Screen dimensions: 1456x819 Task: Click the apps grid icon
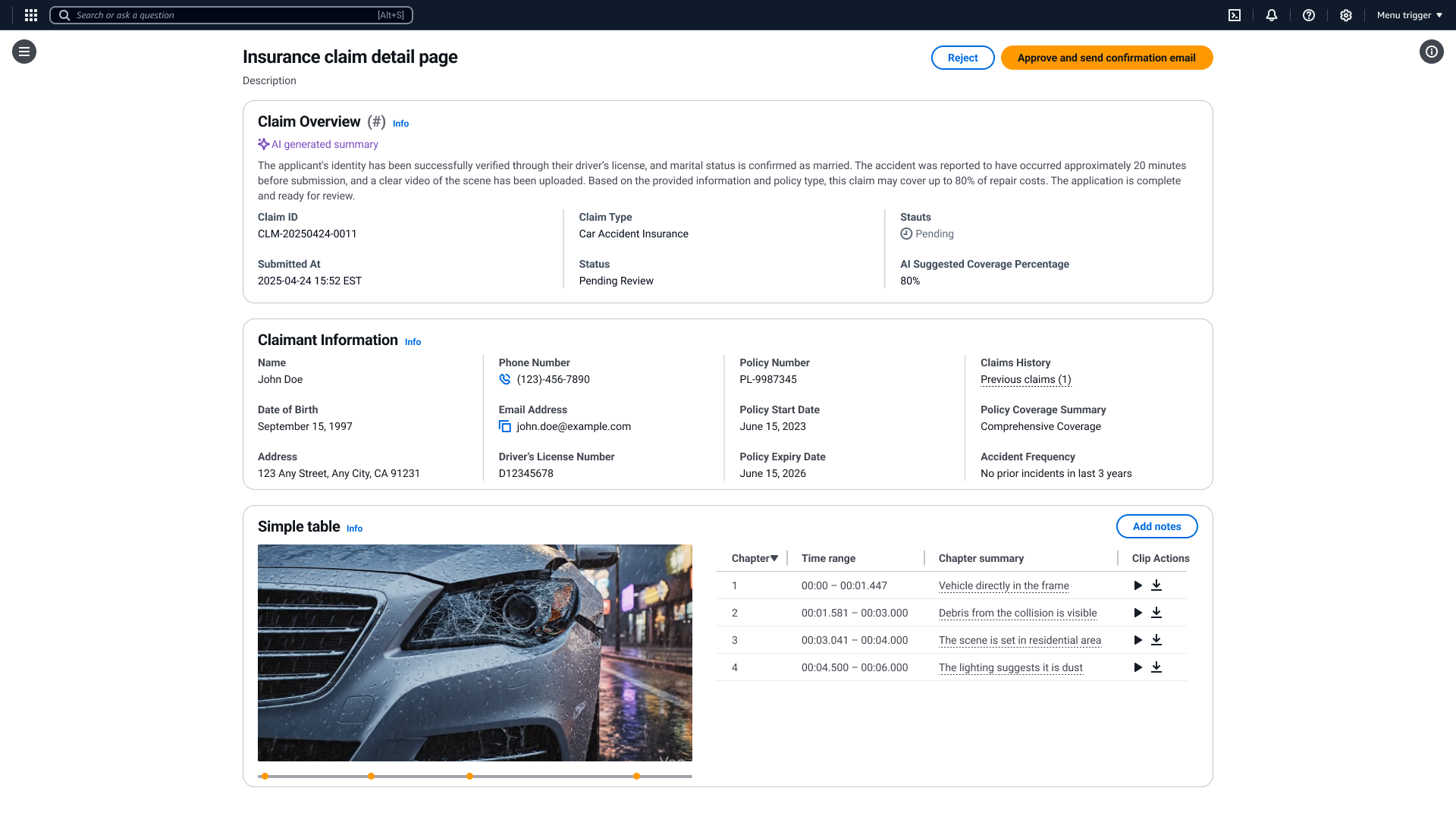point(31,15)
